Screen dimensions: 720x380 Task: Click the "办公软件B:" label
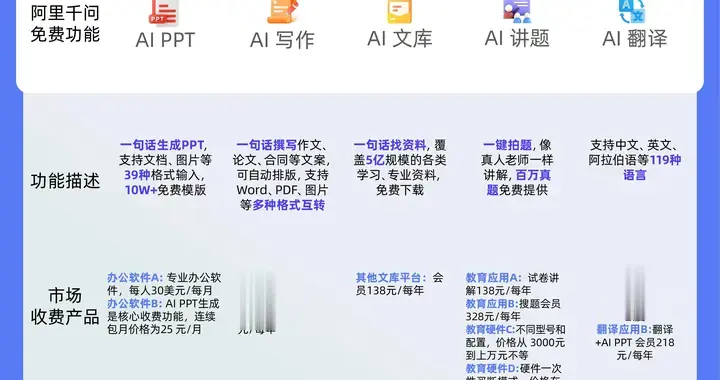(x=135, y=303)
